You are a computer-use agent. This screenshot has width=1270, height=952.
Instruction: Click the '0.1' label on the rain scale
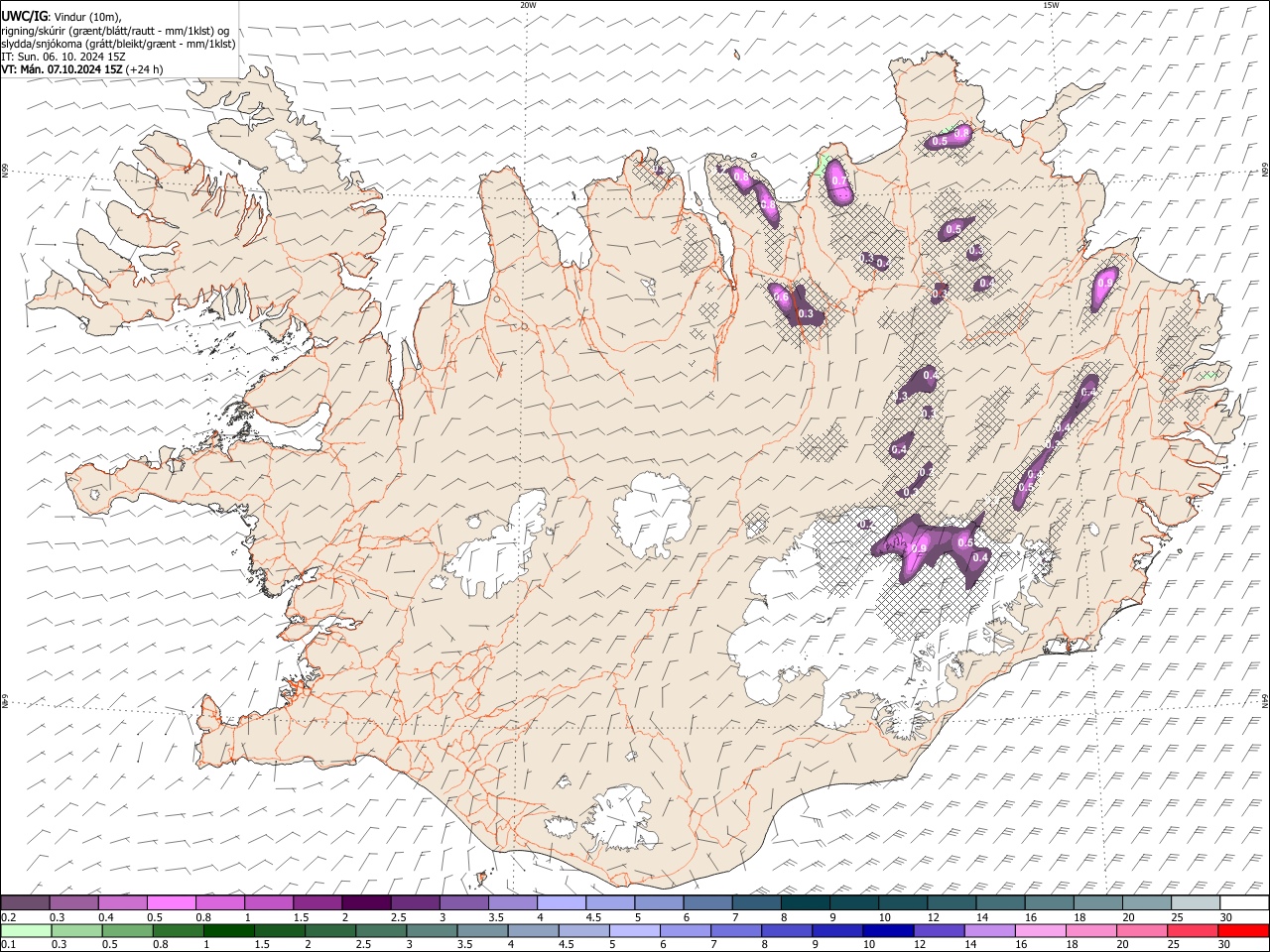point(8,944)
